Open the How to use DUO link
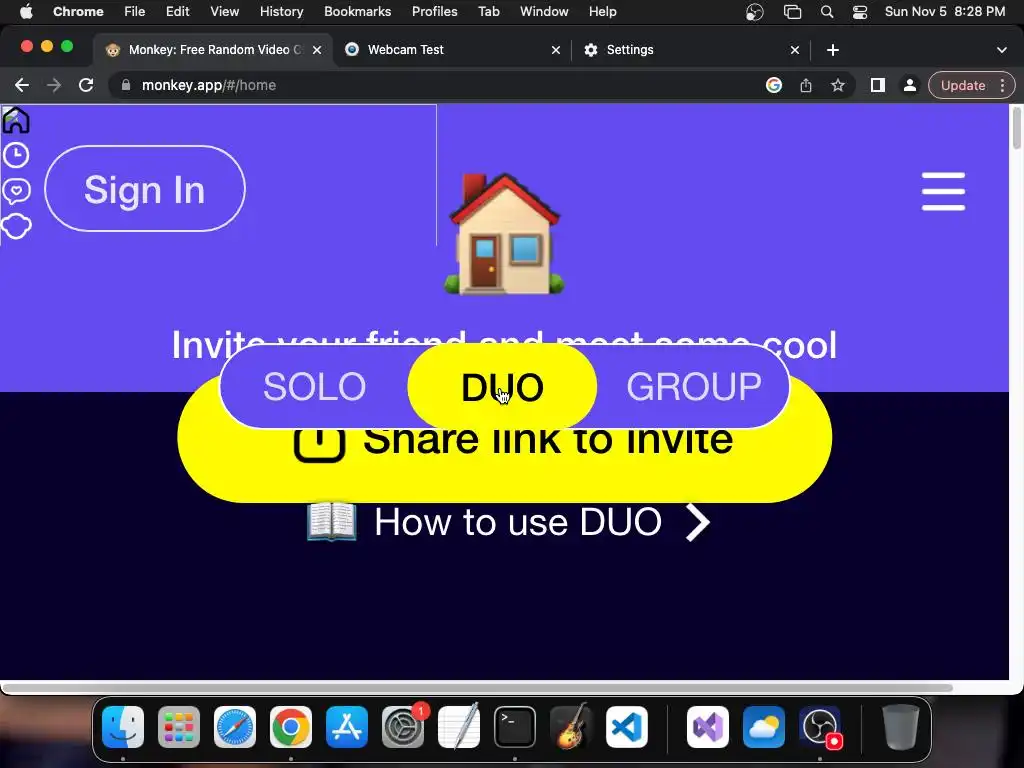The width and height of the screenshot is (1024, 768). [x=508, y=522]
